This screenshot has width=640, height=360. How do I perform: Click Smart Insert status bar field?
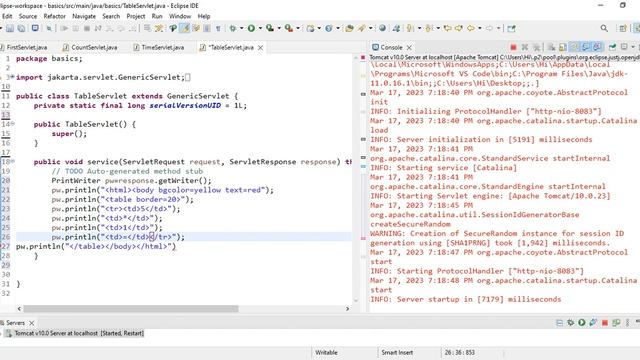pyautogui.click(x=397, y=352)
